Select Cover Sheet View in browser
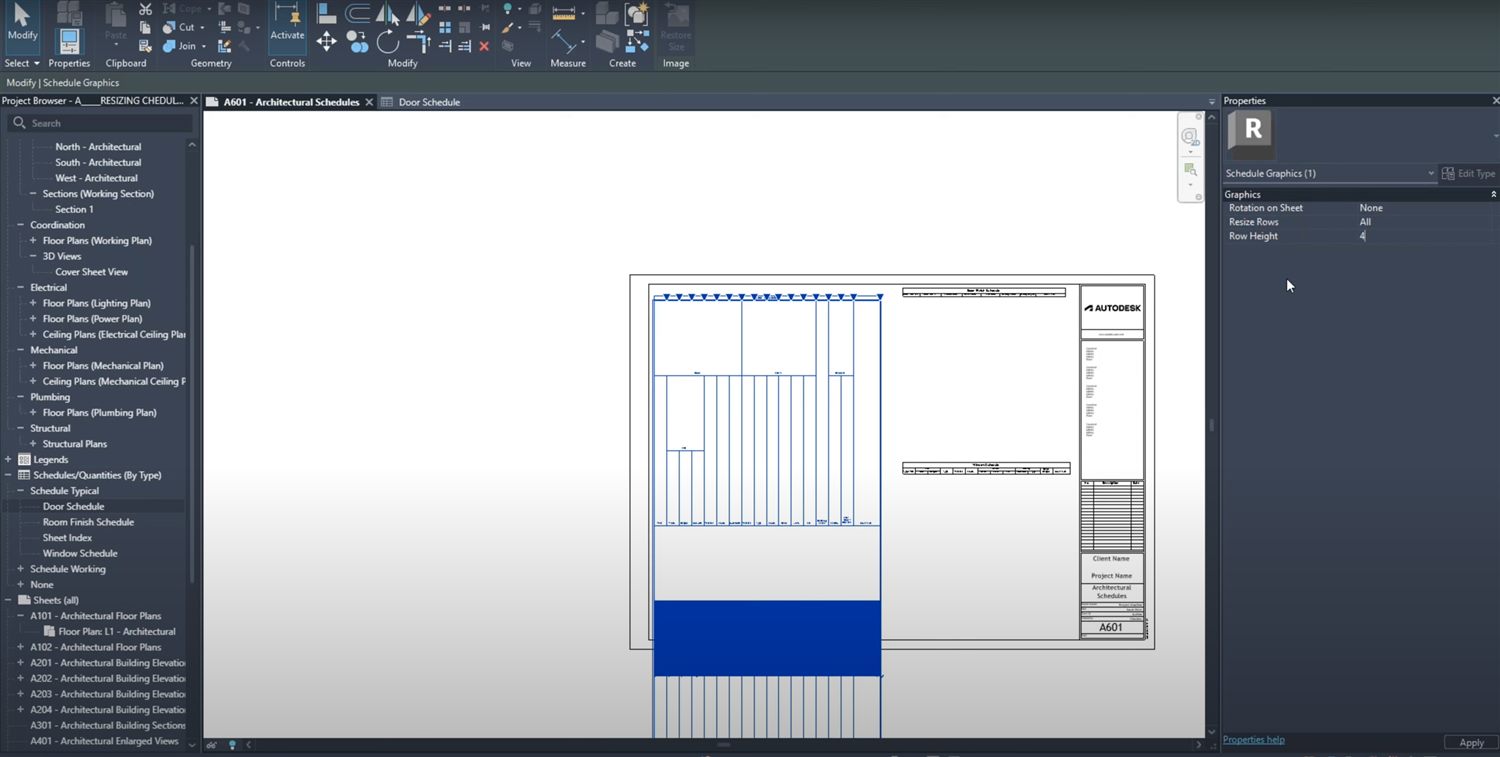 tap(91, 272)
